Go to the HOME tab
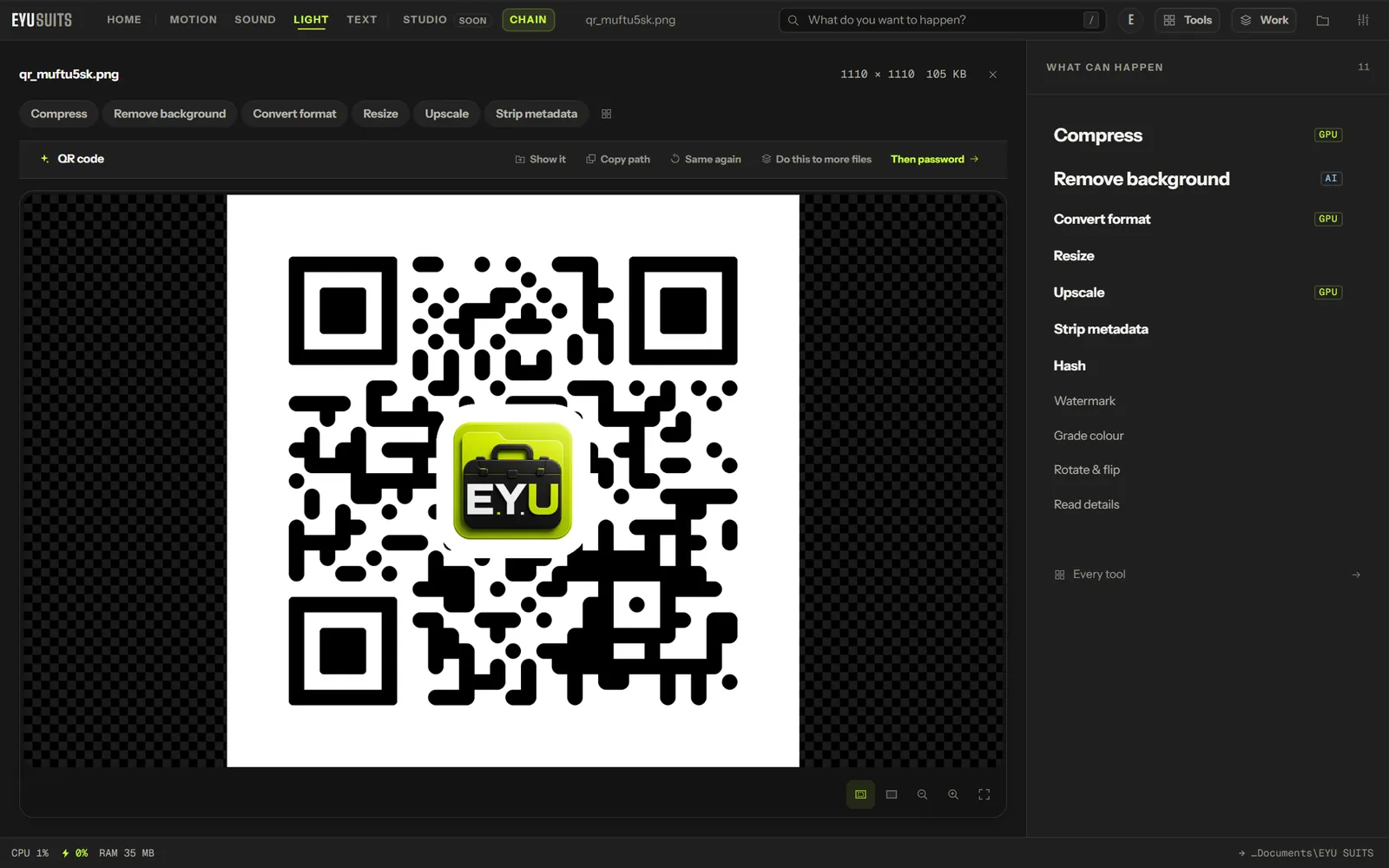 [x=124, y=20]
